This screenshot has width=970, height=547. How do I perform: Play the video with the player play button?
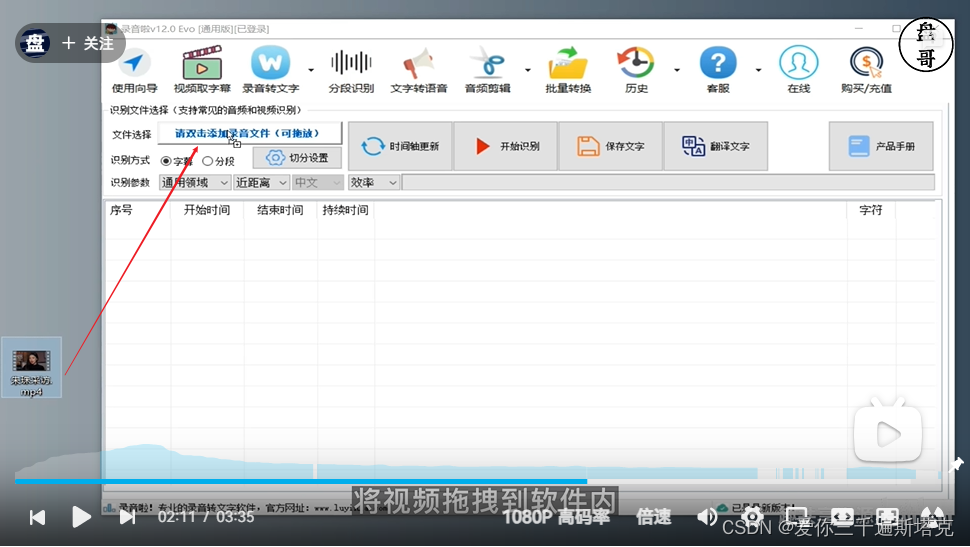(x=81, y=517)
